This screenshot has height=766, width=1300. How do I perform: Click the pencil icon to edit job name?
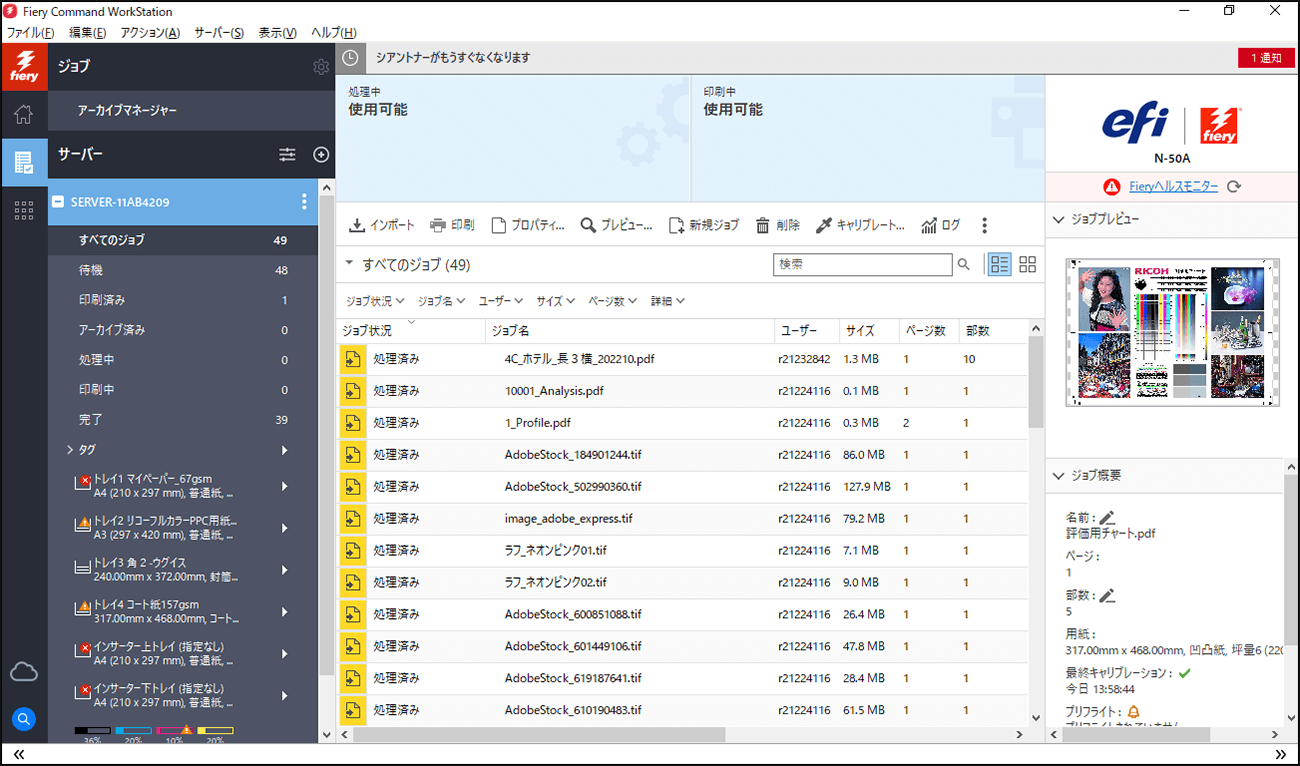pyautogui.click(x=1107, y=518)
